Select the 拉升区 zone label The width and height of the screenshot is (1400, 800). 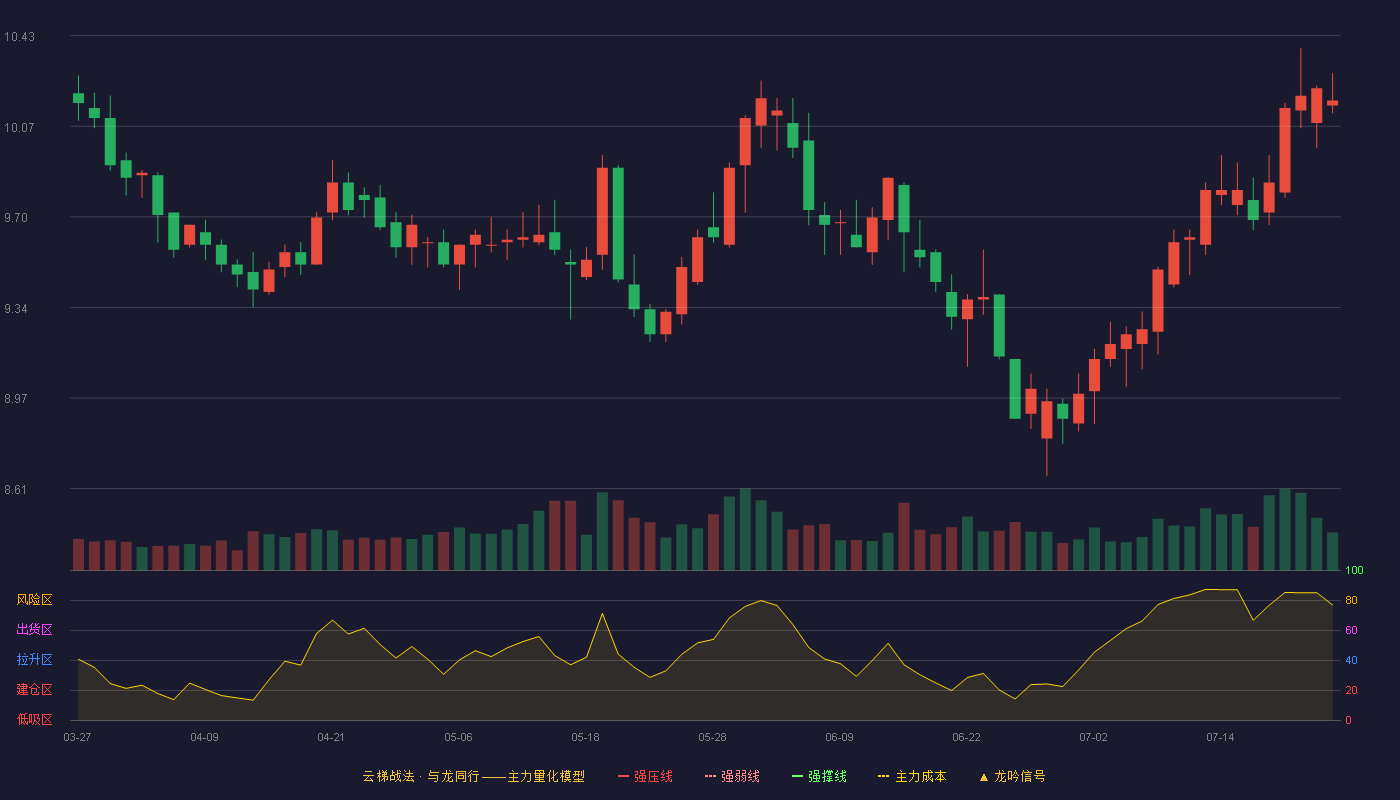(34, 660)
